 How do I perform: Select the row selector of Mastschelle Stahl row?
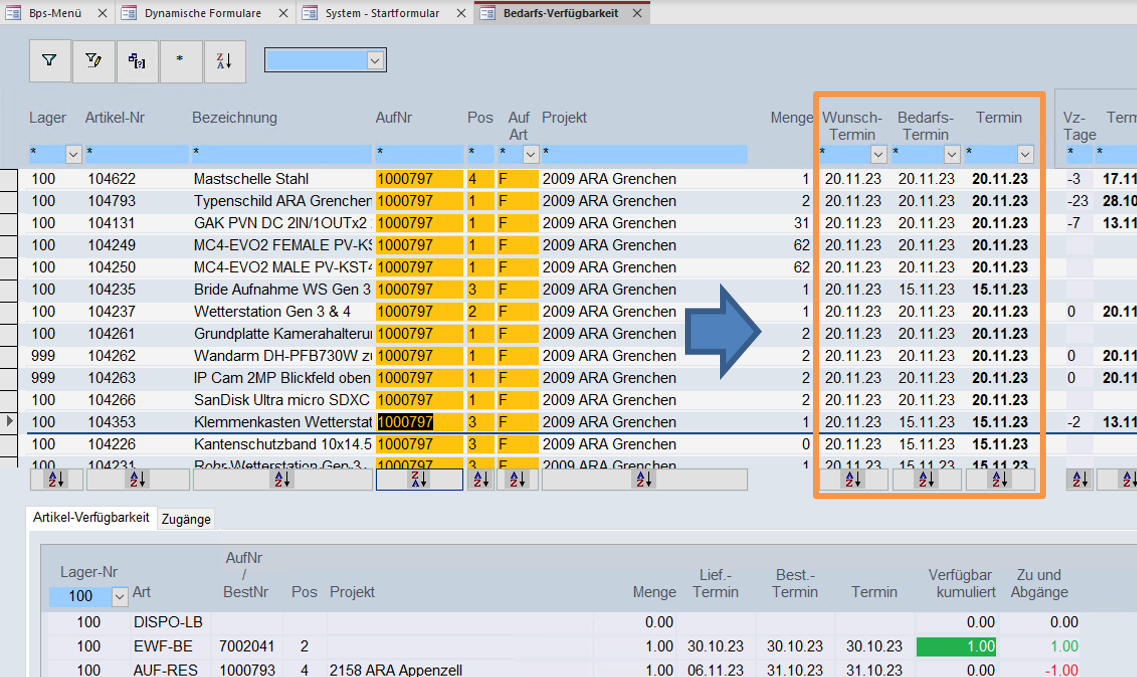[9, 180]
